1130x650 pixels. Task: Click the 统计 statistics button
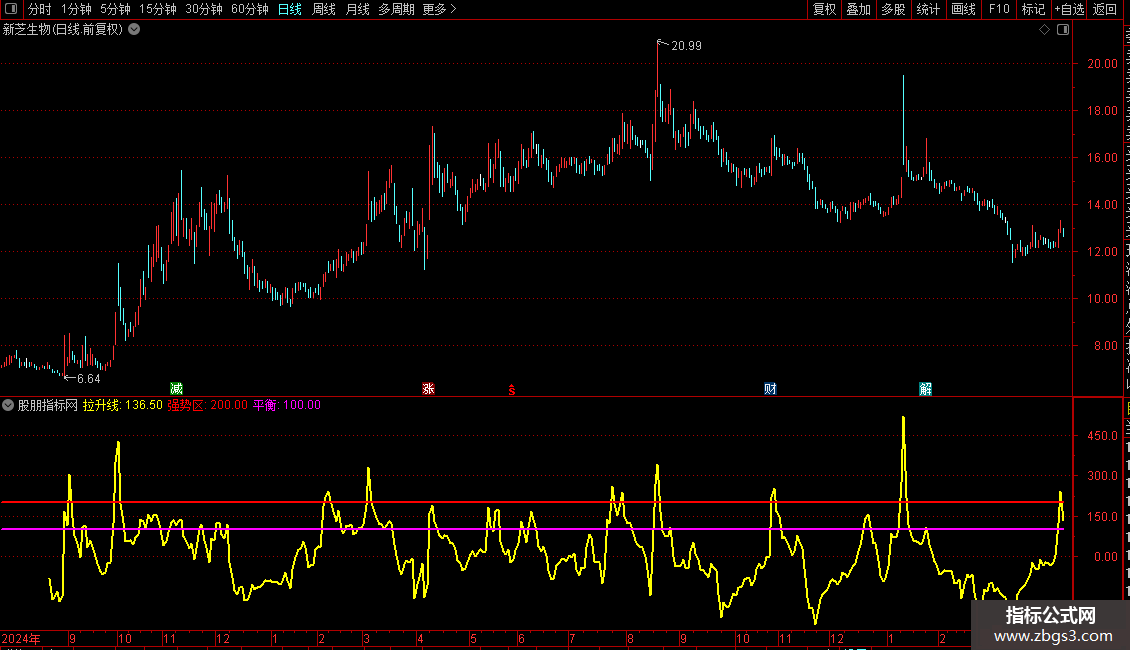point(928,9)
